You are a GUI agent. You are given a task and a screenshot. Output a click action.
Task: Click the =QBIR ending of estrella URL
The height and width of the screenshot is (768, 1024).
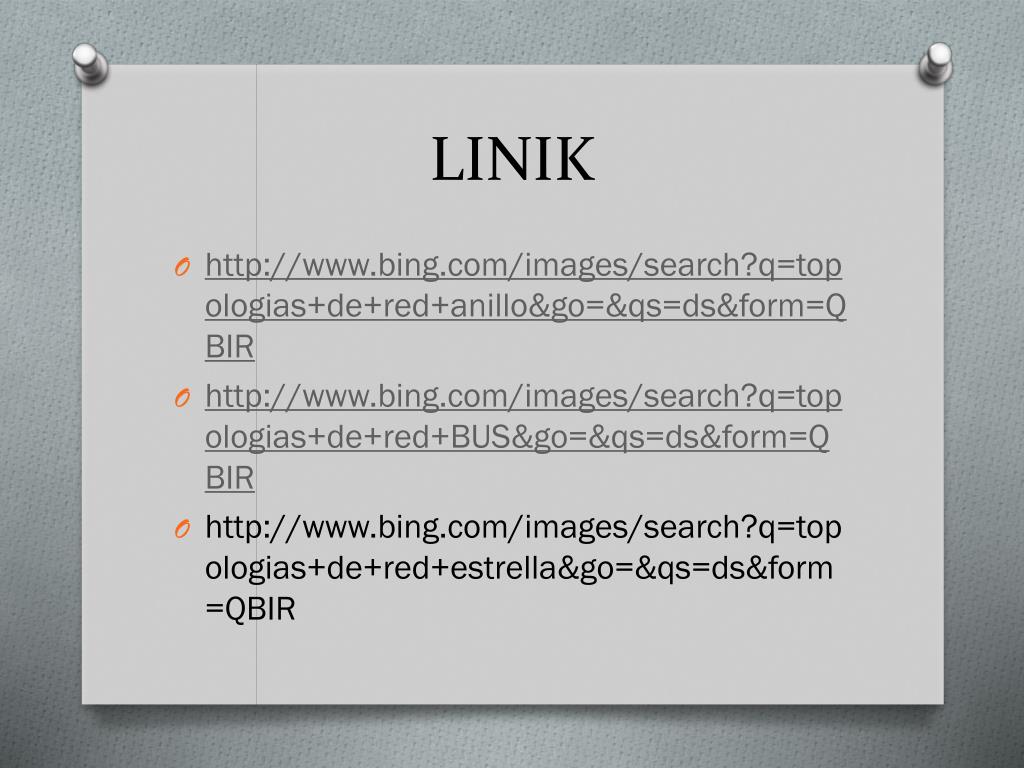point(250,609)
